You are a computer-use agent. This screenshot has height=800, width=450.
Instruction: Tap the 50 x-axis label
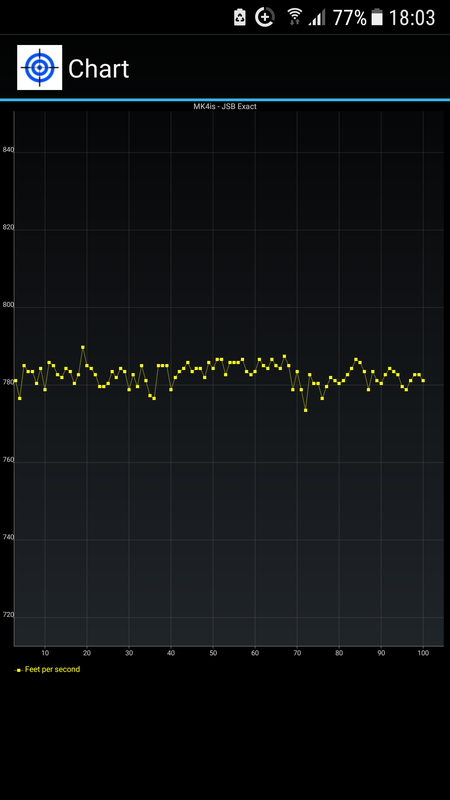coord(213,653)
